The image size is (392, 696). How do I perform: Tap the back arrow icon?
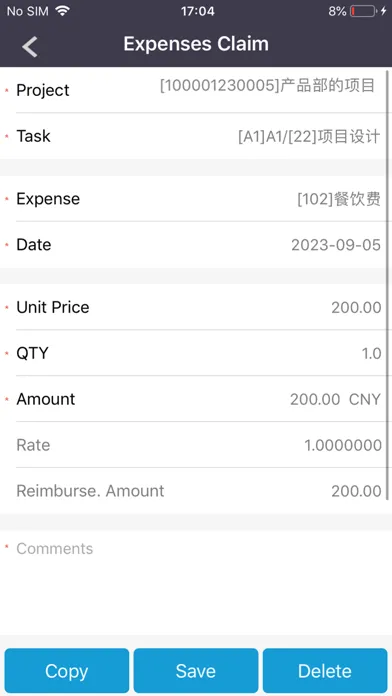pyautogui.click(x=30, y=46)
